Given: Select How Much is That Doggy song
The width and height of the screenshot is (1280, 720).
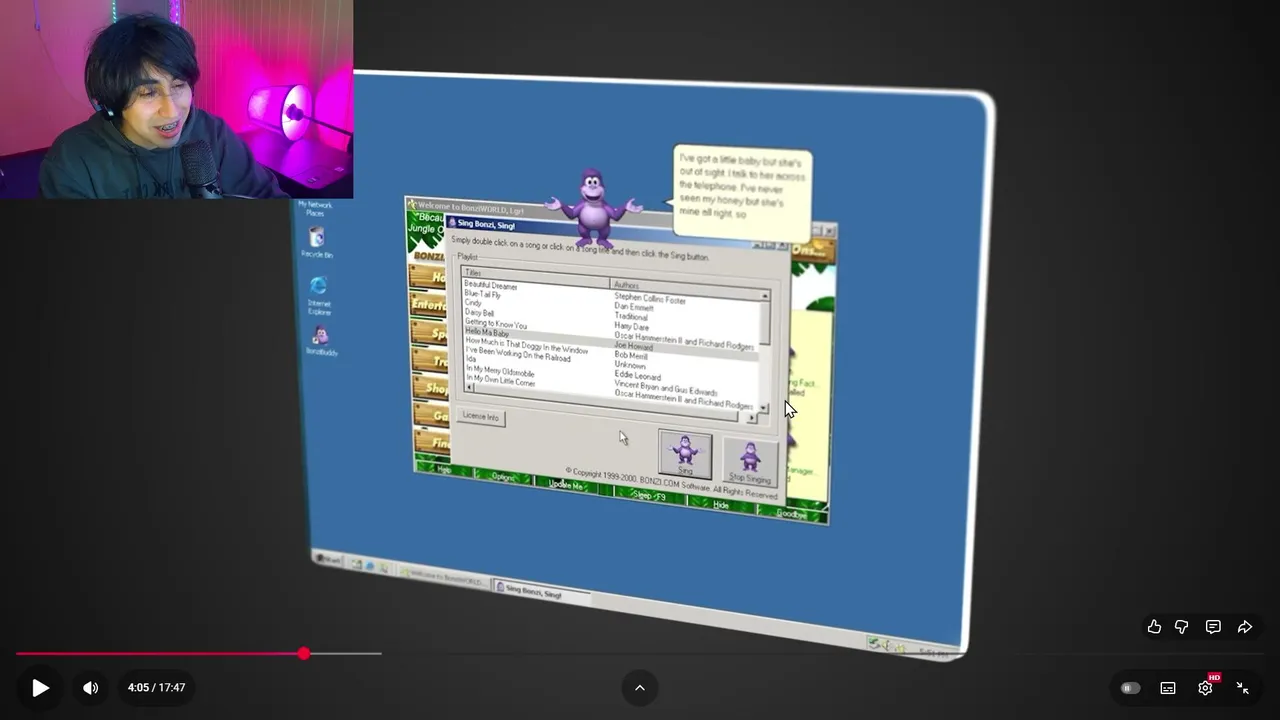Looking at the screenshot, I should 527,346.
